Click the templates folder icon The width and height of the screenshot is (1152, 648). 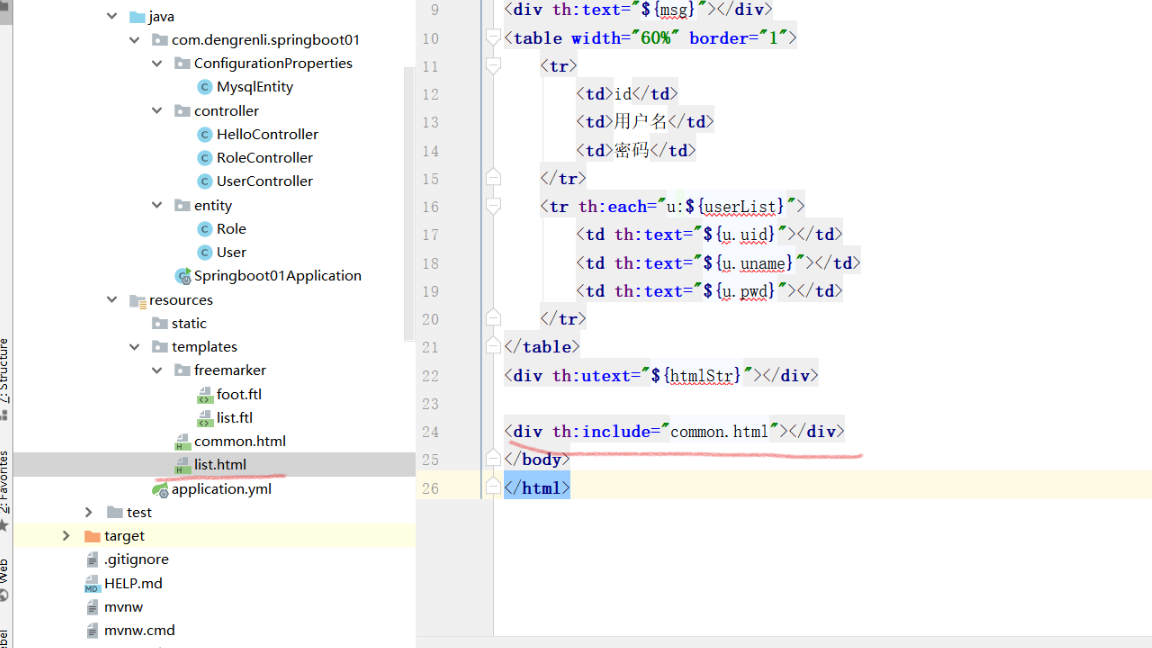click(x=159, y=347)
